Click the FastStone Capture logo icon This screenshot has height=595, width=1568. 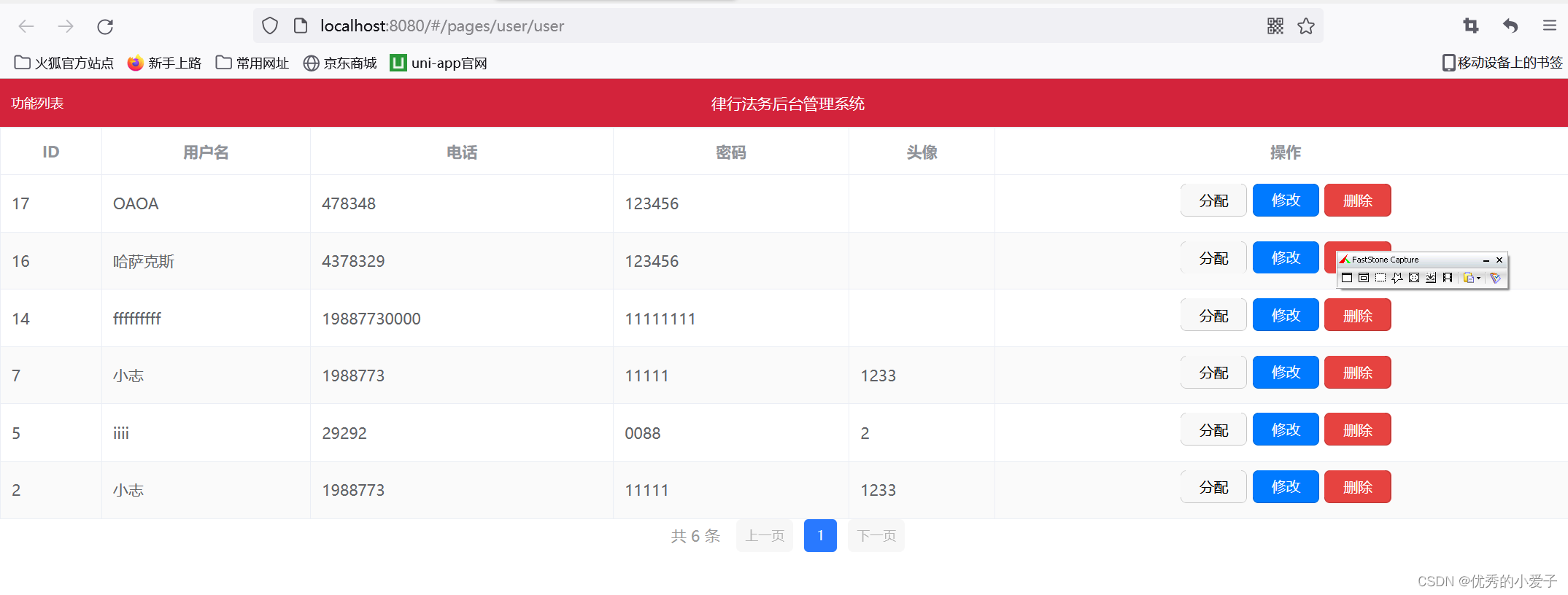tap(1345, 260)
